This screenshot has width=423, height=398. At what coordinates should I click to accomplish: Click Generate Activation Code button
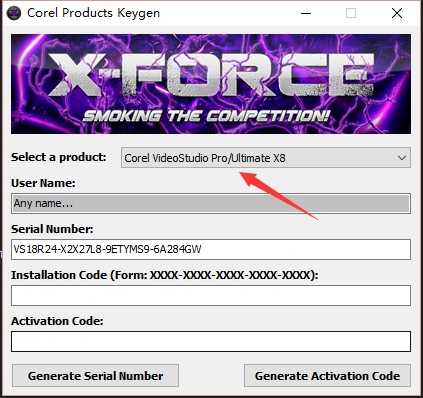point(327,376)
